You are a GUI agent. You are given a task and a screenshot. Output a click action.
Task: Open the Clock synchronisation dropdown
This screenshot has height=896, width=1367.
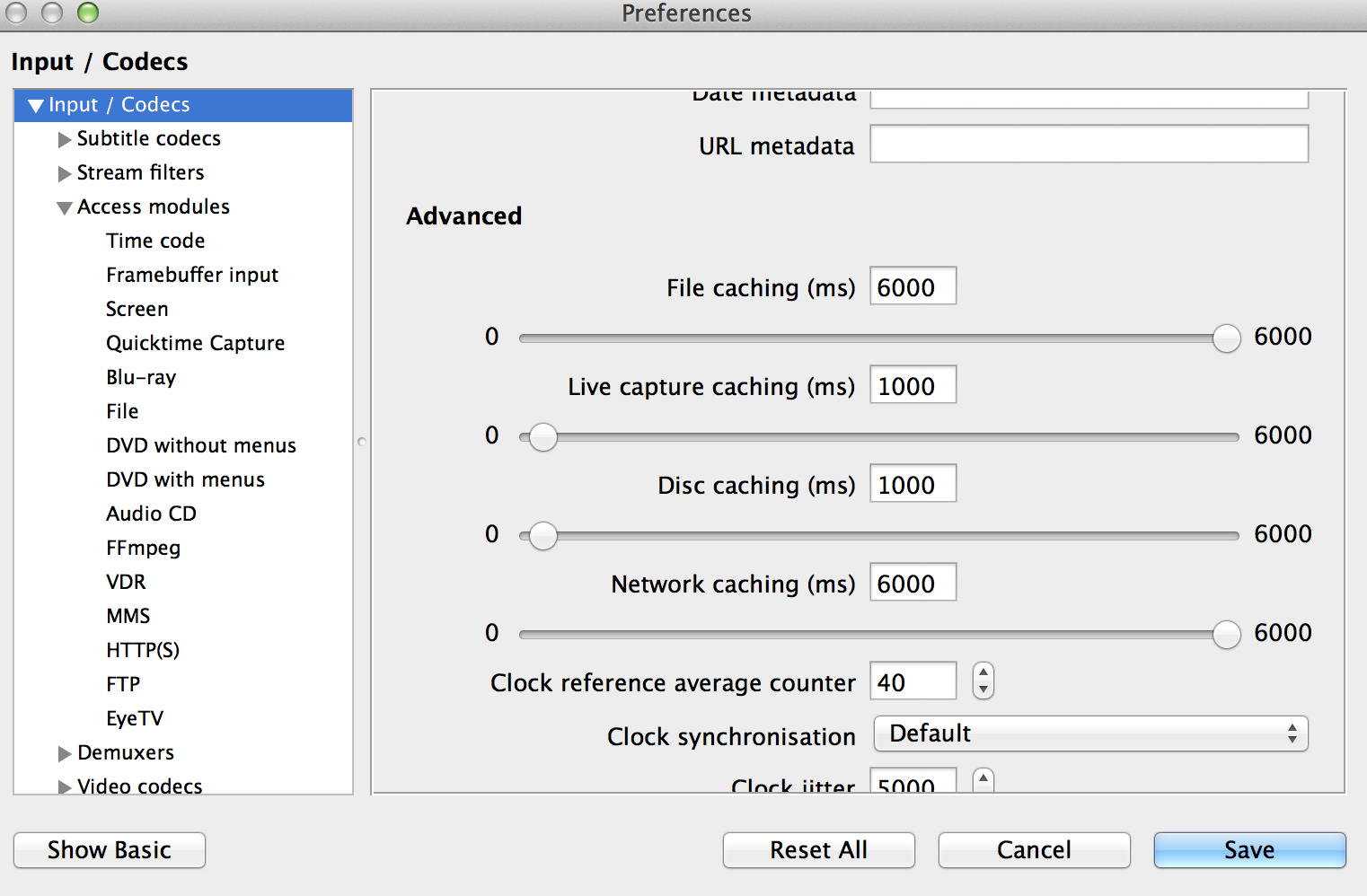1090,734
